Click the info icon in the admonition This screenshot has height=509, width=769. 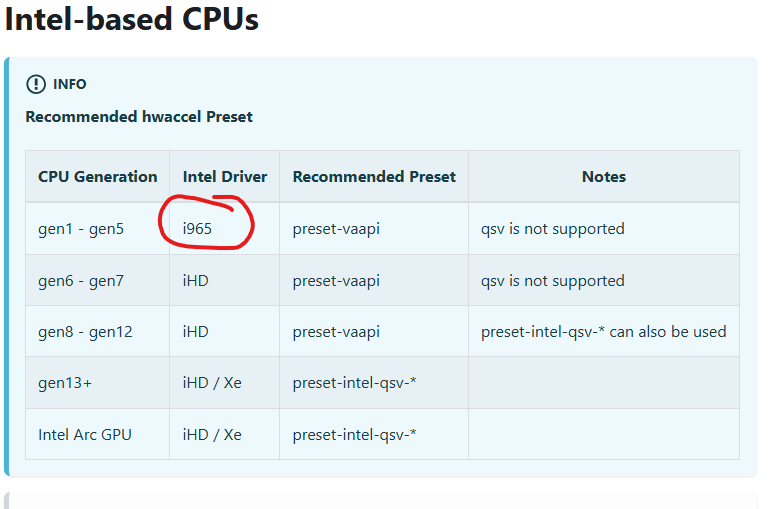pyautogui.click(x=36, y=84)
